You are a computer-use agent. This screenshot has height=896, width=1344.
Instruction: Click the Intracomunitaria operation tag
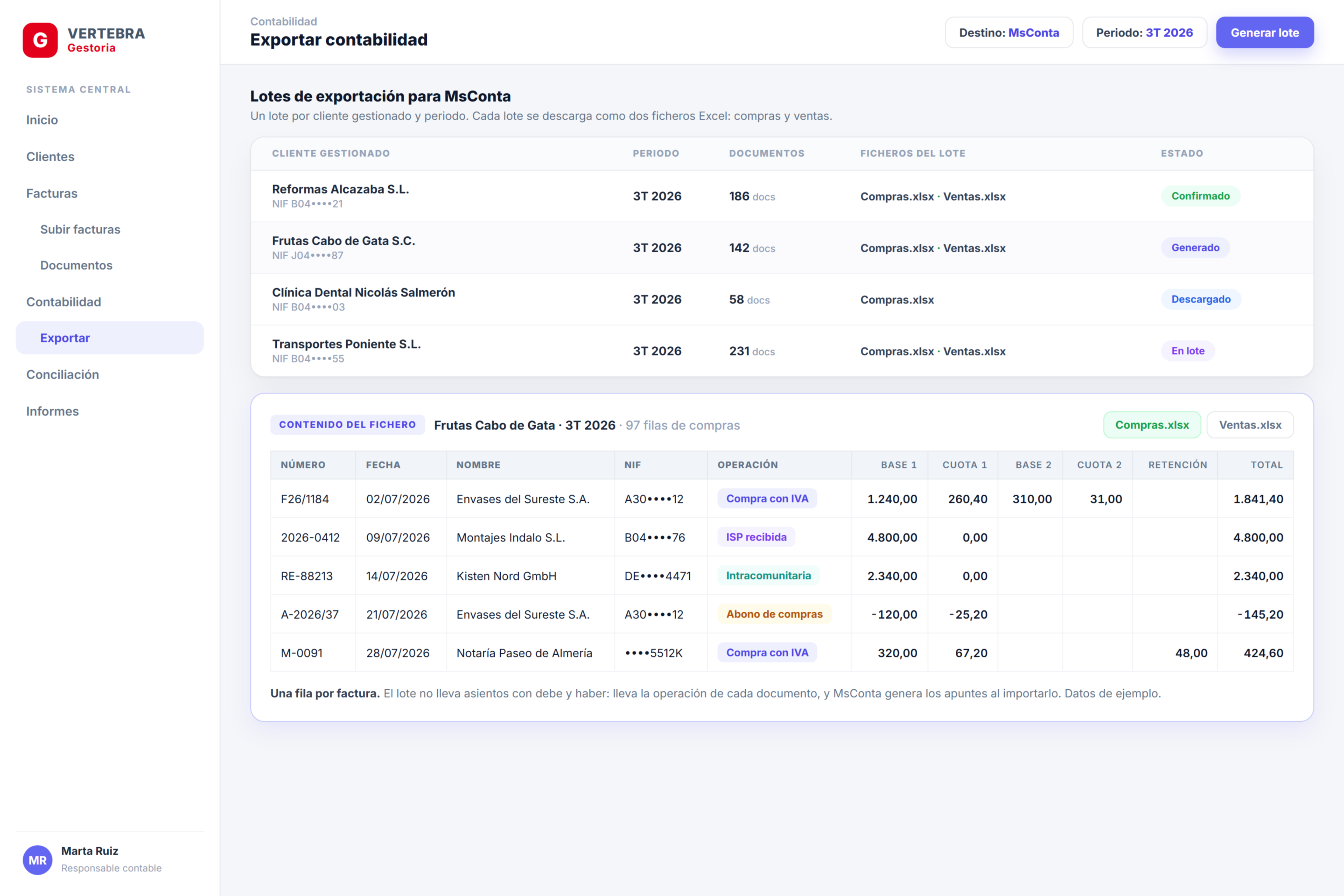tap(768, 575)
